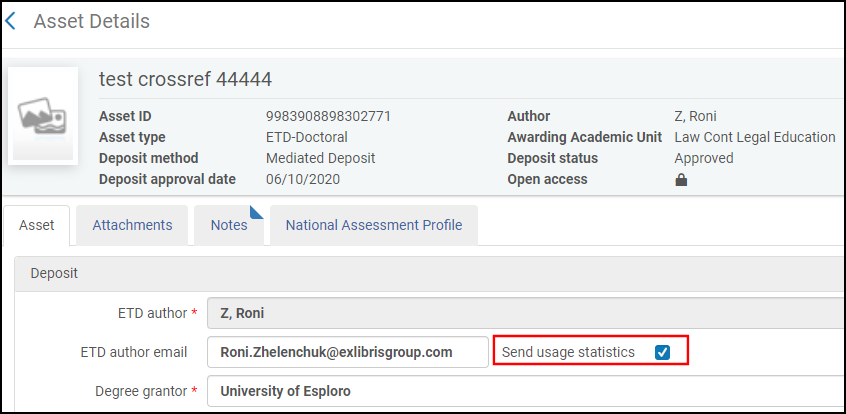Click the asset image placeholder thumbnail
846x414 pixels.
click(43, 116)
